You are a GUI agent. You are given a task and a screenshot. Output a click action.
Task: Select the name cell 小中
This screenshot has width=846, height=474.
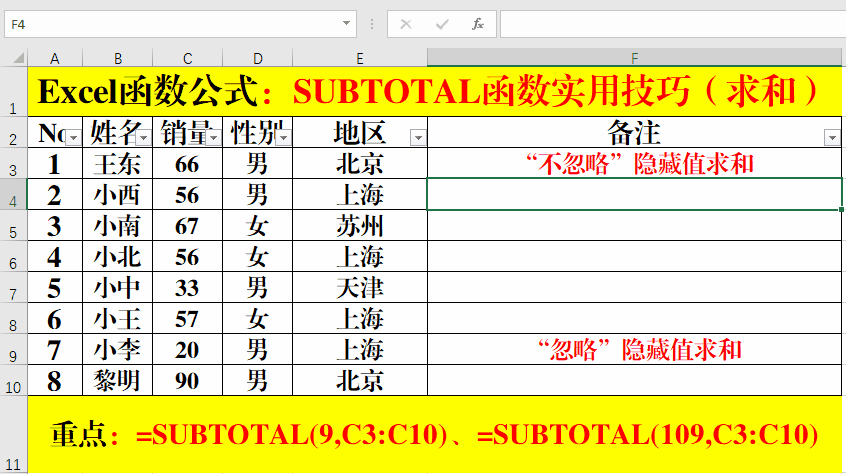point(118,287)
